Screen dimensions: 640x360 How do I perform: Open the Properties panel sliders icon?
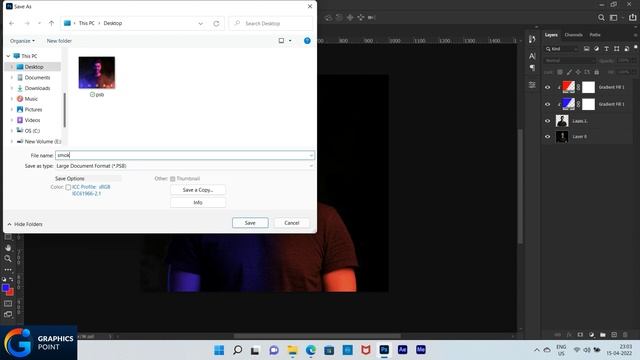(532, 85)
